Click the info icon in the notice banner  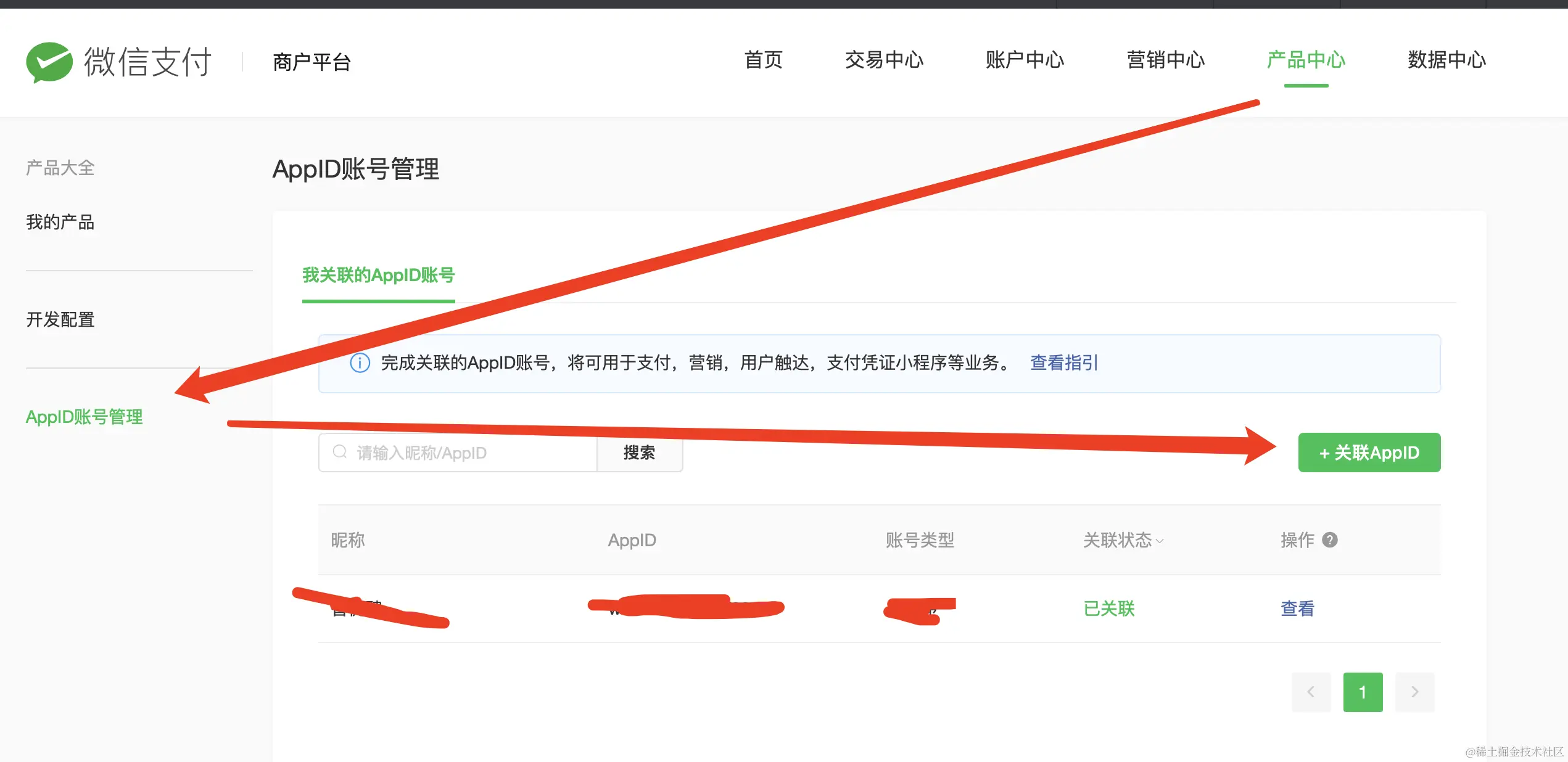(x=360, y=363)
